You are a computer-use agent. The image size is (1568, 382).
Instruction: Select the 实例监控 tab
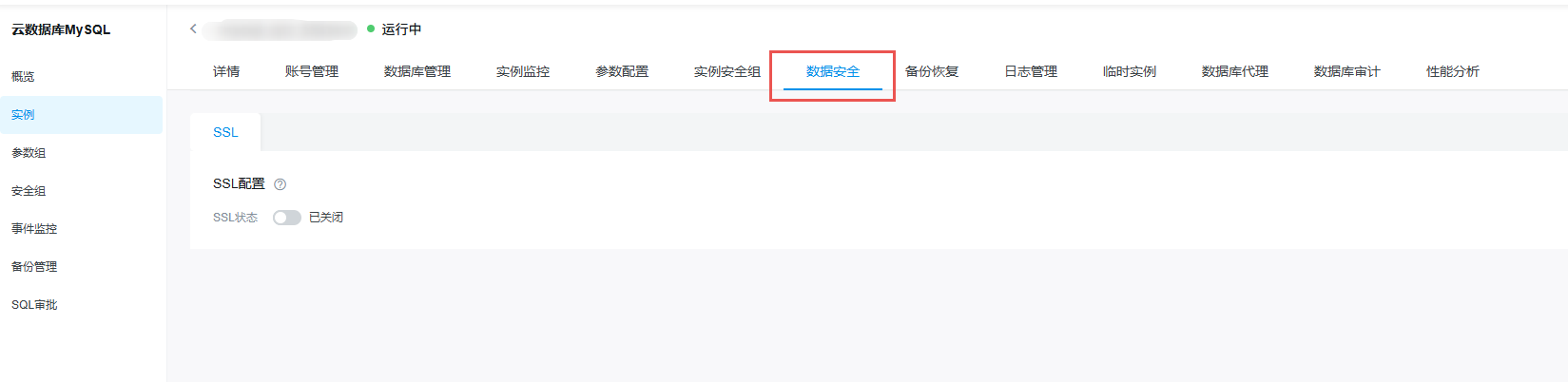point(523,71)
